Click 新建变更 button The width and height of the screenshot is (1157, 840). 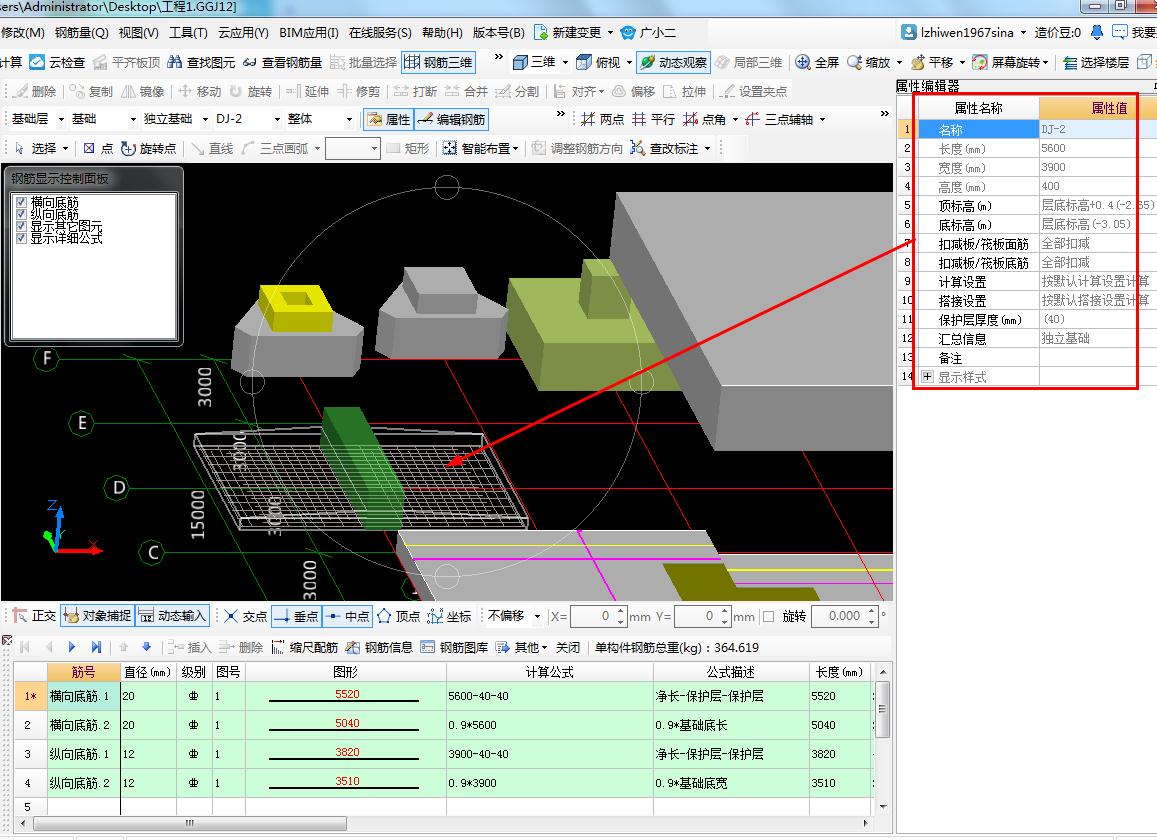pos(567,32)
